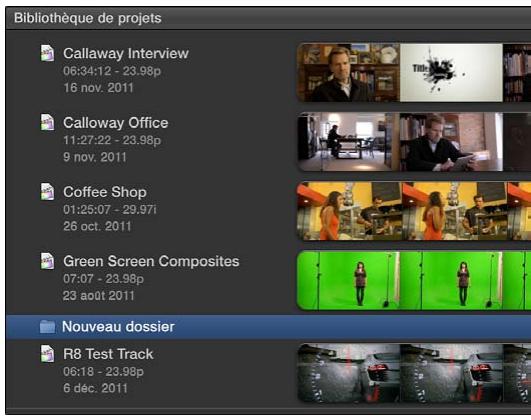Click the R8 Test Track project icon
Image resolution: width=531 pixels, height=420 pixels.
point(47,354)
